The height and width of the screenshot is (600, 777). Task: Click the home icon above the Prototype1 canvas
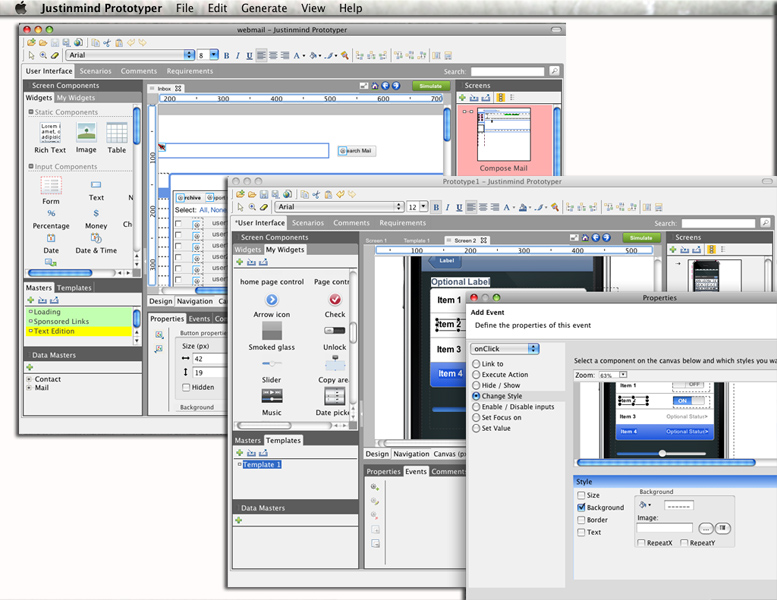click(x=585, y=238)
